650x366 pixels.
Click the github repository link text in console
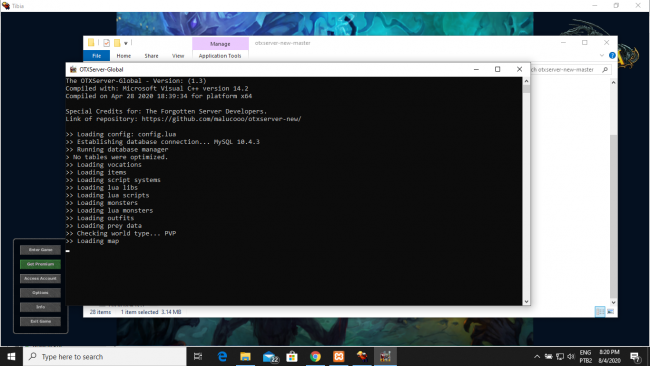[x=221, y=119]
